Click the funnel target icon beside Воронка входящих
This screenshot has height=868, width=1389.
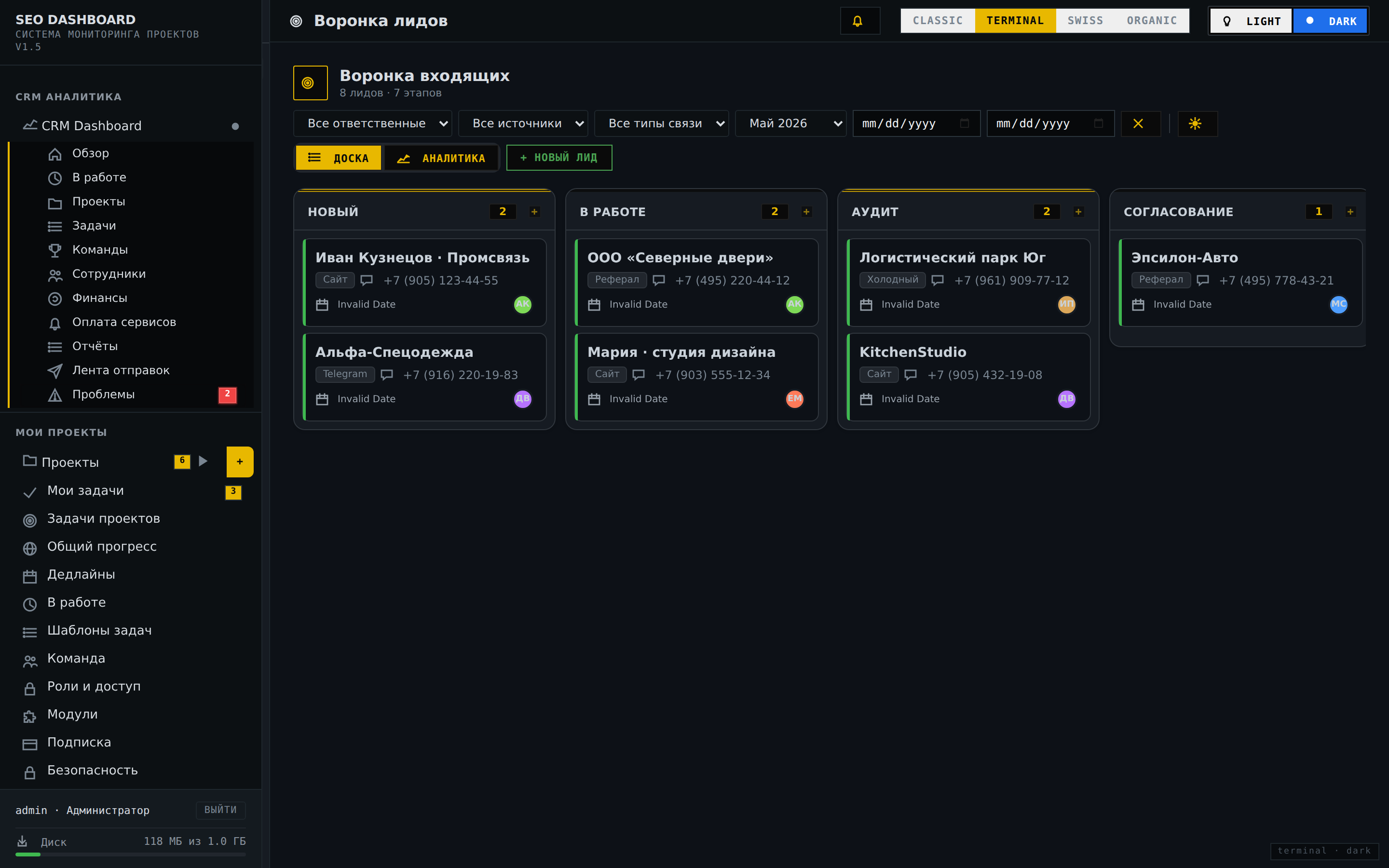point(311,82)
